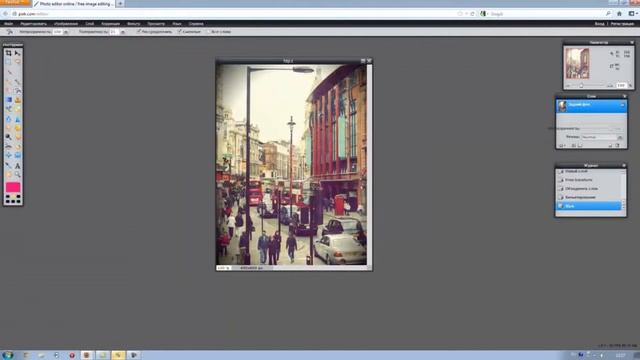Open the Файл menu
Screen dimensions: 640x360
tap(9, 24)
